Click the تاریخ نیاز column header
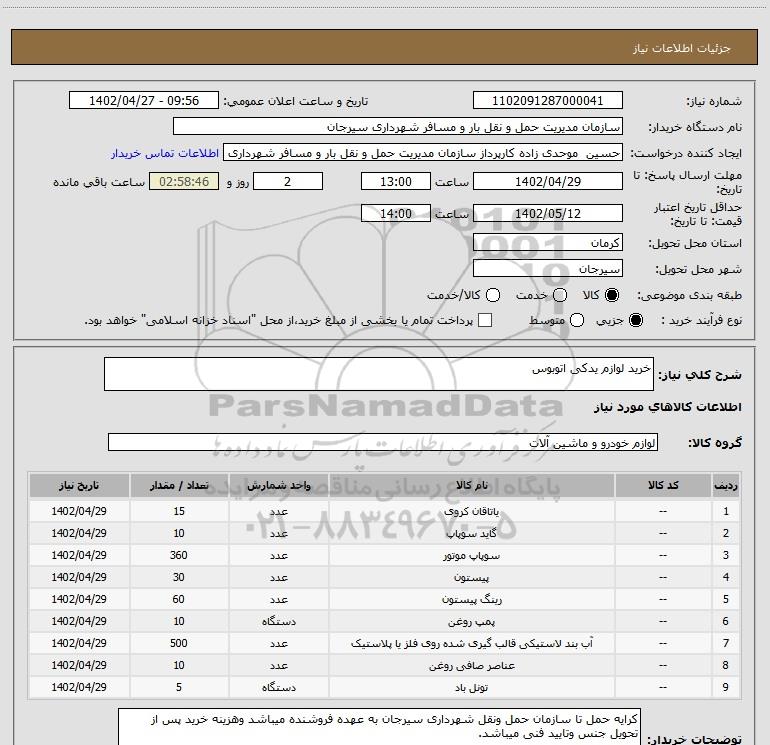 pos(79,485)
